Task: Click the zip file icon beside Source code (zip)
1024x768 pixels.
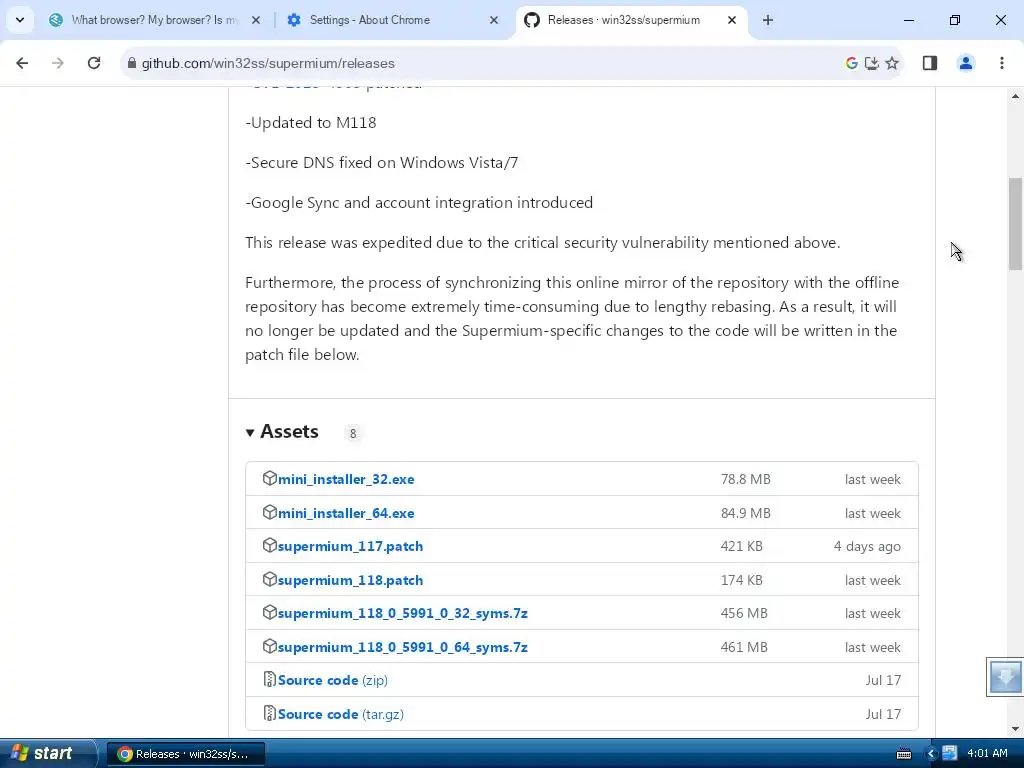Action: 270,679
